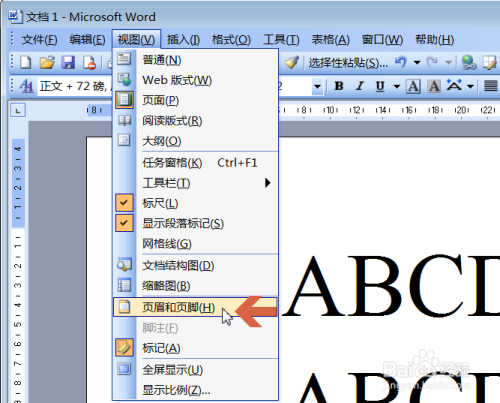
Task: Apply Underline formatting button
Action: point(380,86)
